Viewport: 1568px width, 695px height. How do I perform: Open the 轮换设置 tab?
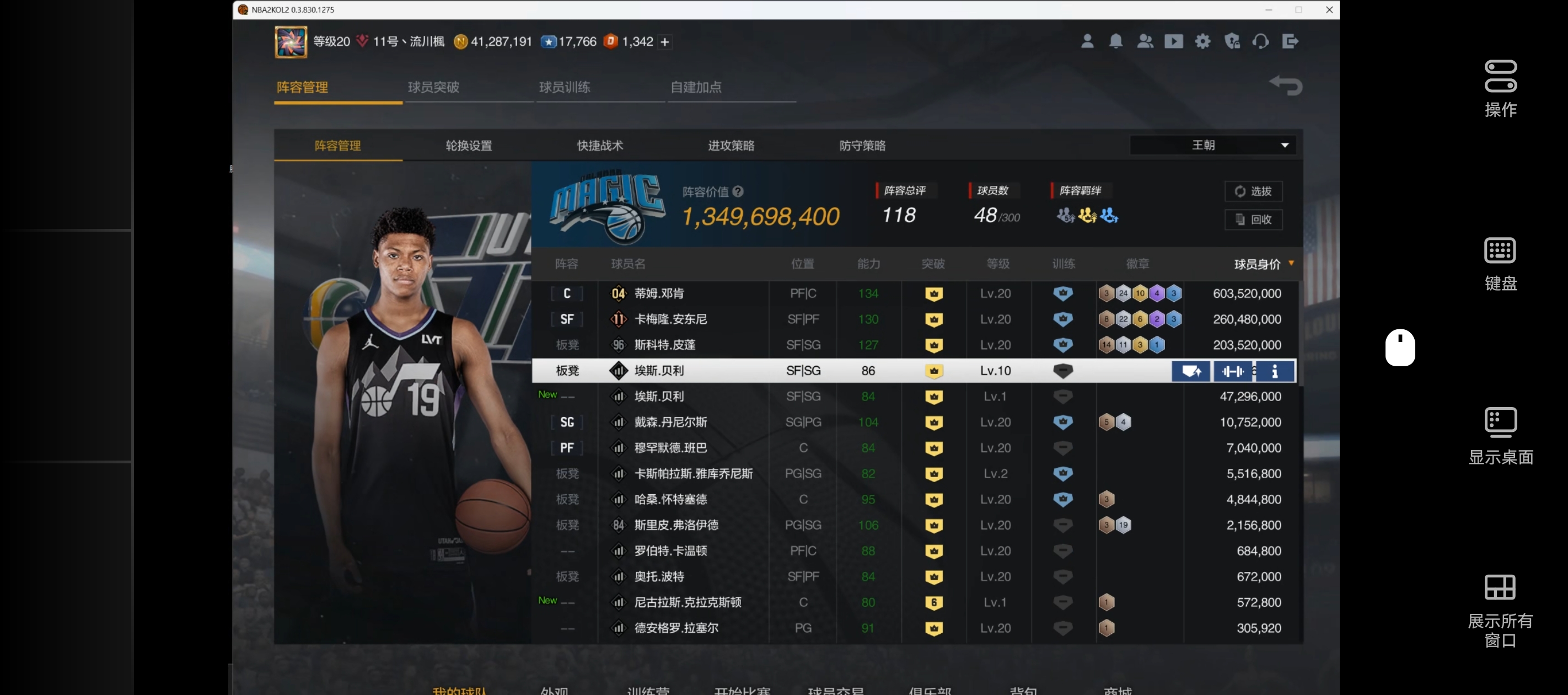(x=468, y=146)
